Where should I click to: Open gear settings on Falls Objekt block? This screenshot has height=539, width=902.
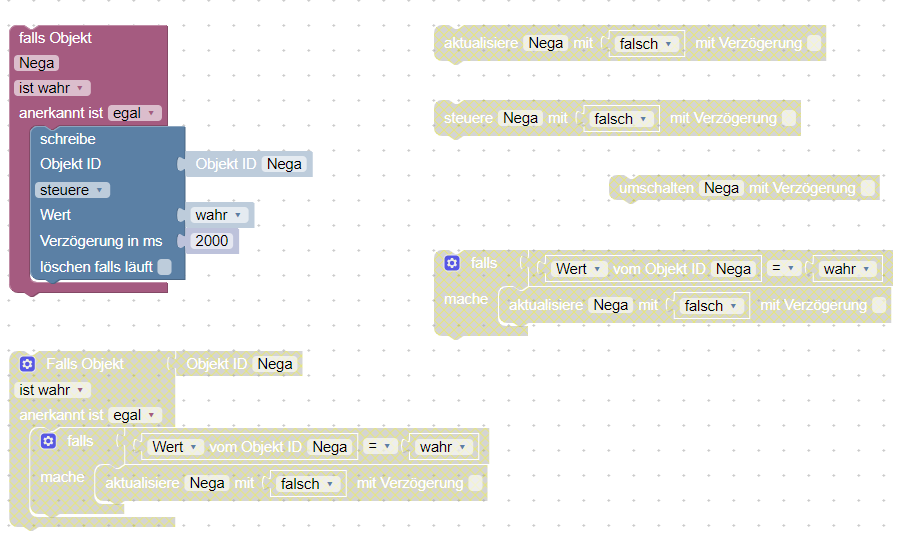coord(27,364)
